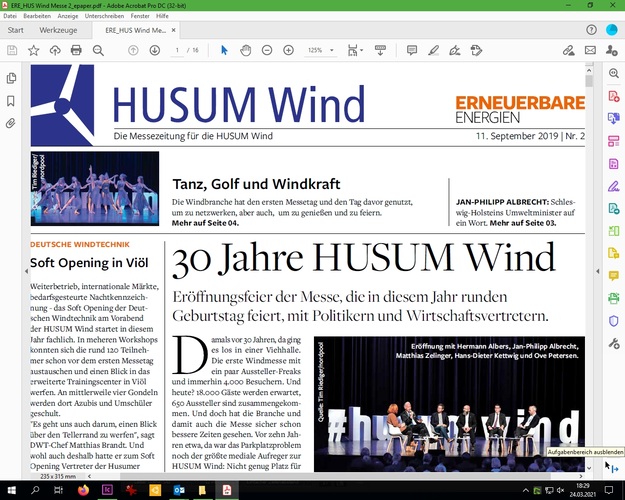Go to the previous page arrow
Screen dimensions: 625x500
point(133,50)
